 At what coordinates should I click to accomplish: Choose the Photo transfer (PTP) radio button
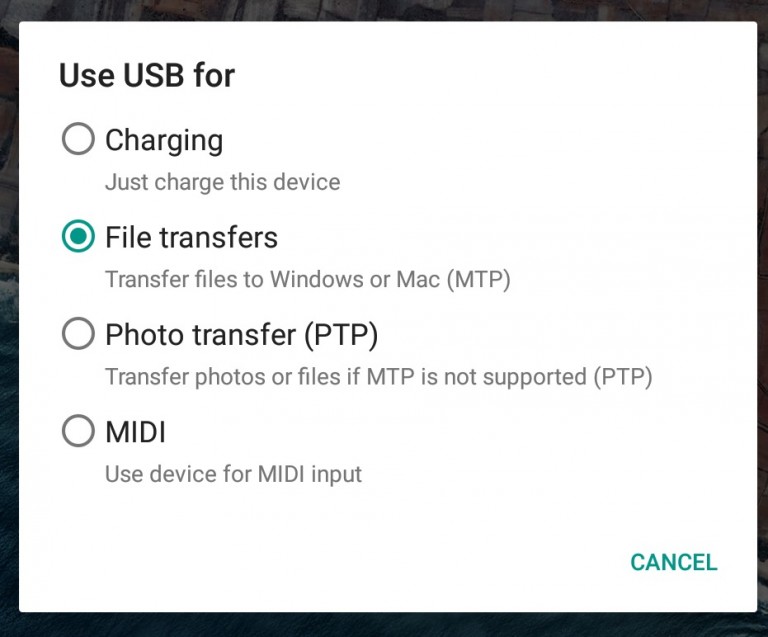point(78,334)
